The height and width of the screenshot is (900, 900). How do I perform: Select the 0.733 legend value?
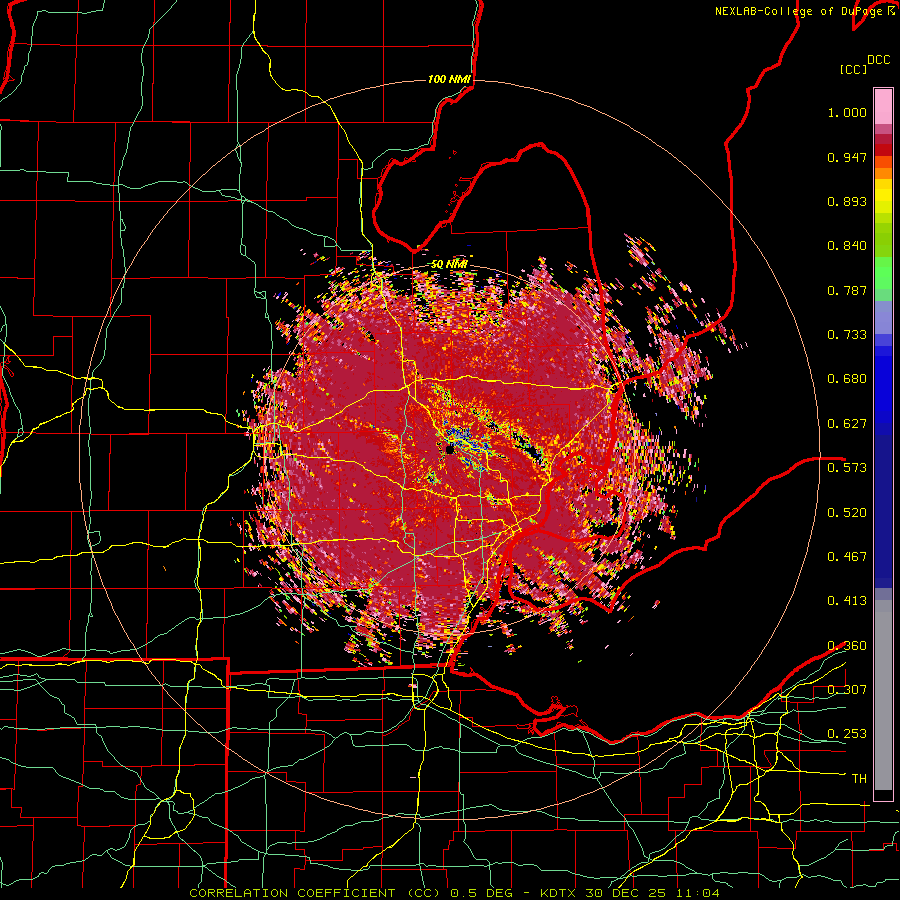point(847,335)
